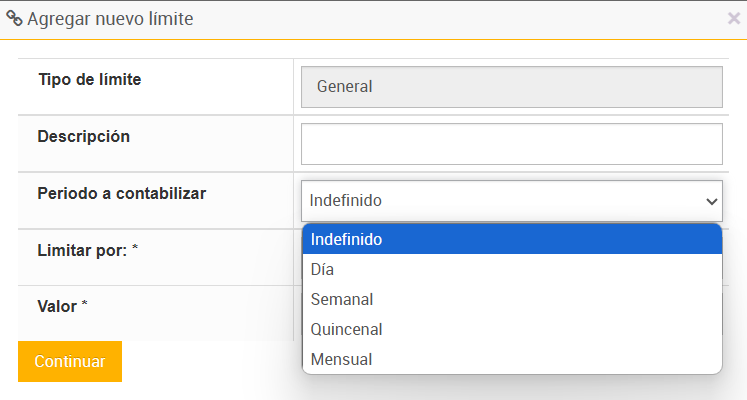Image resolution: width=747 pixels, height=400 pixels.
Task: Click the Limitar por label
Action: click(82, 250)
